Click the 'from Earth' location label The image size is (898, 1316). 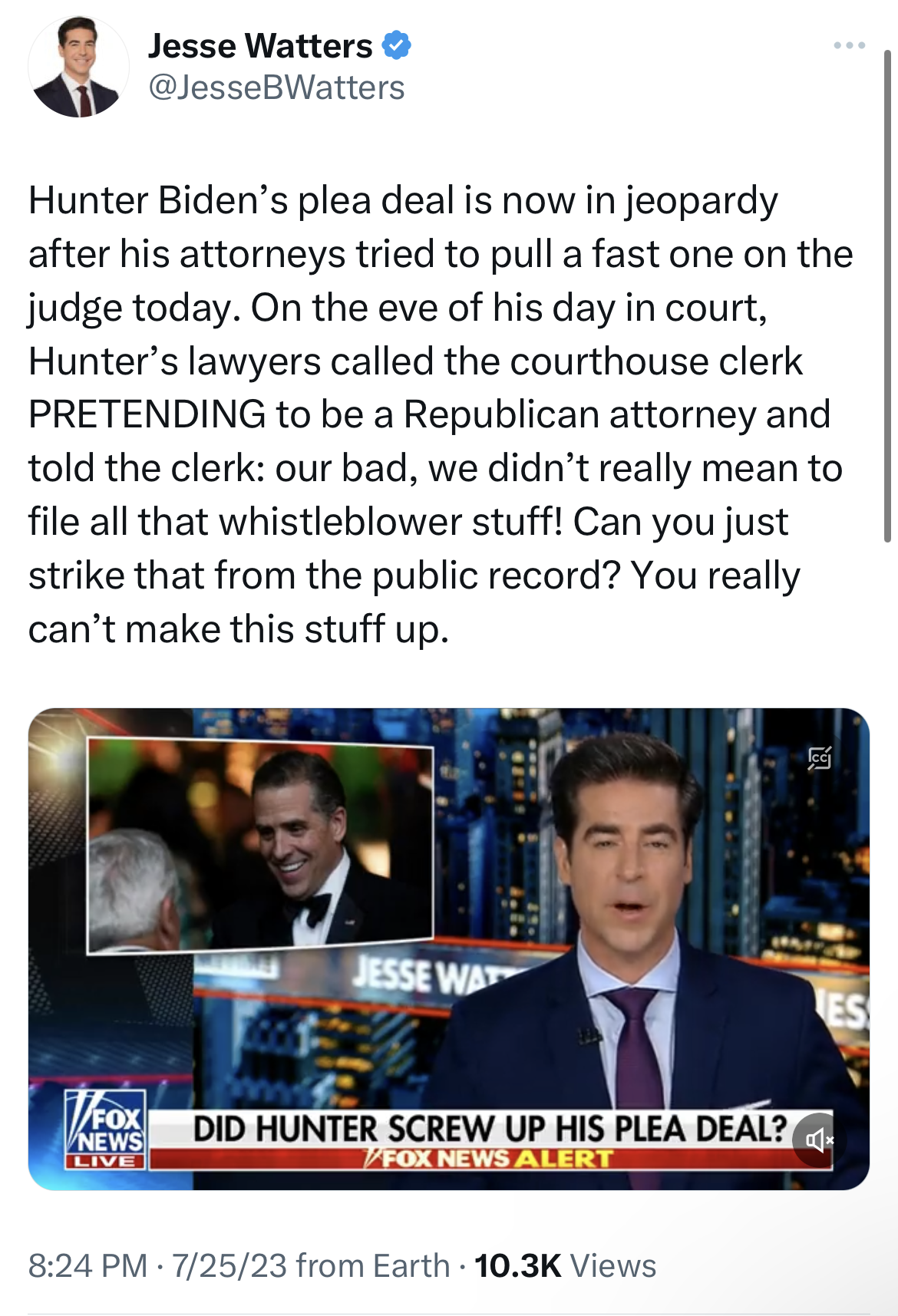(x=373, y=1266)
